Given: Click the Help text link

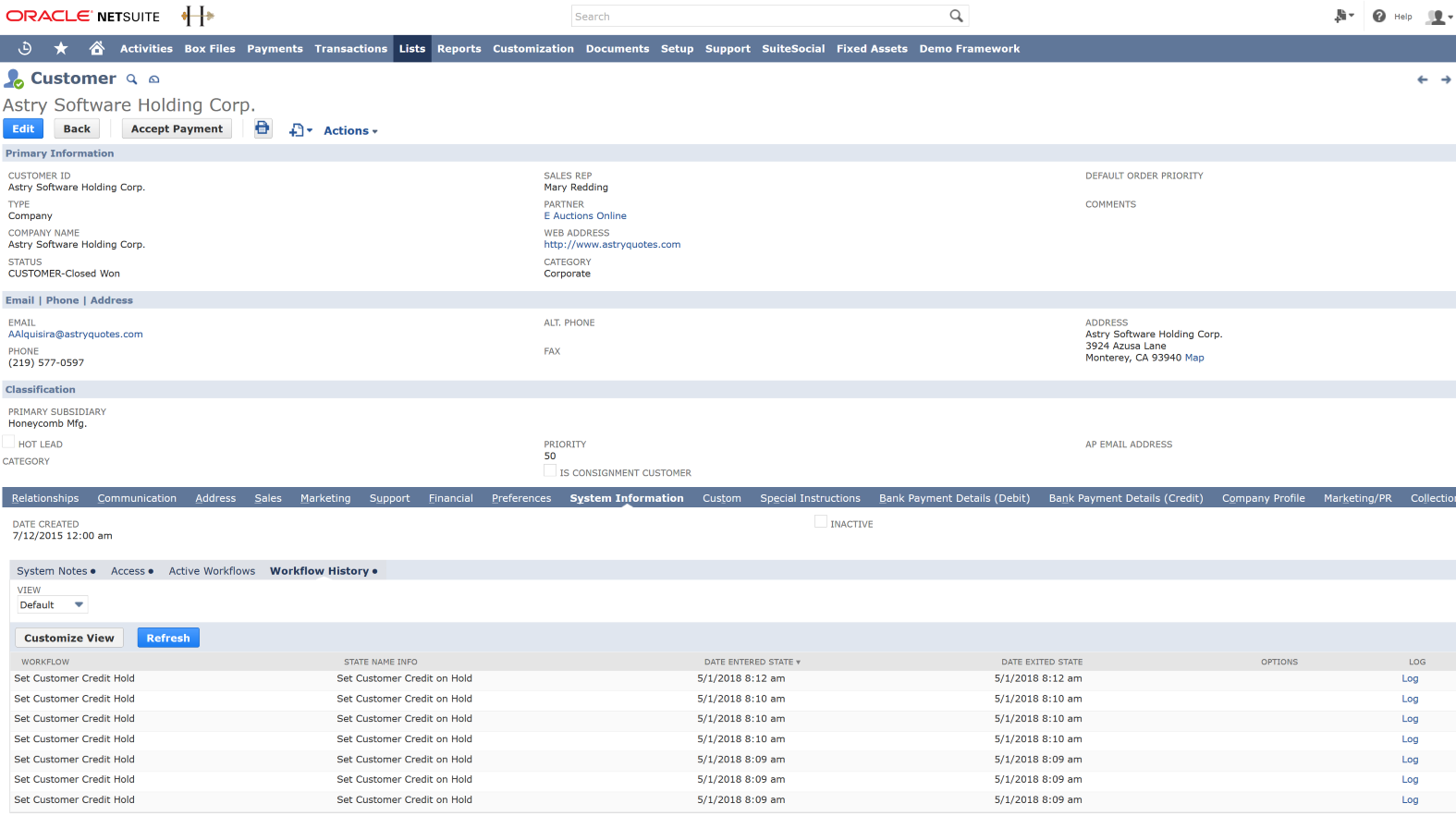Looking at the screenshot, I should [x=1403, y=17].
